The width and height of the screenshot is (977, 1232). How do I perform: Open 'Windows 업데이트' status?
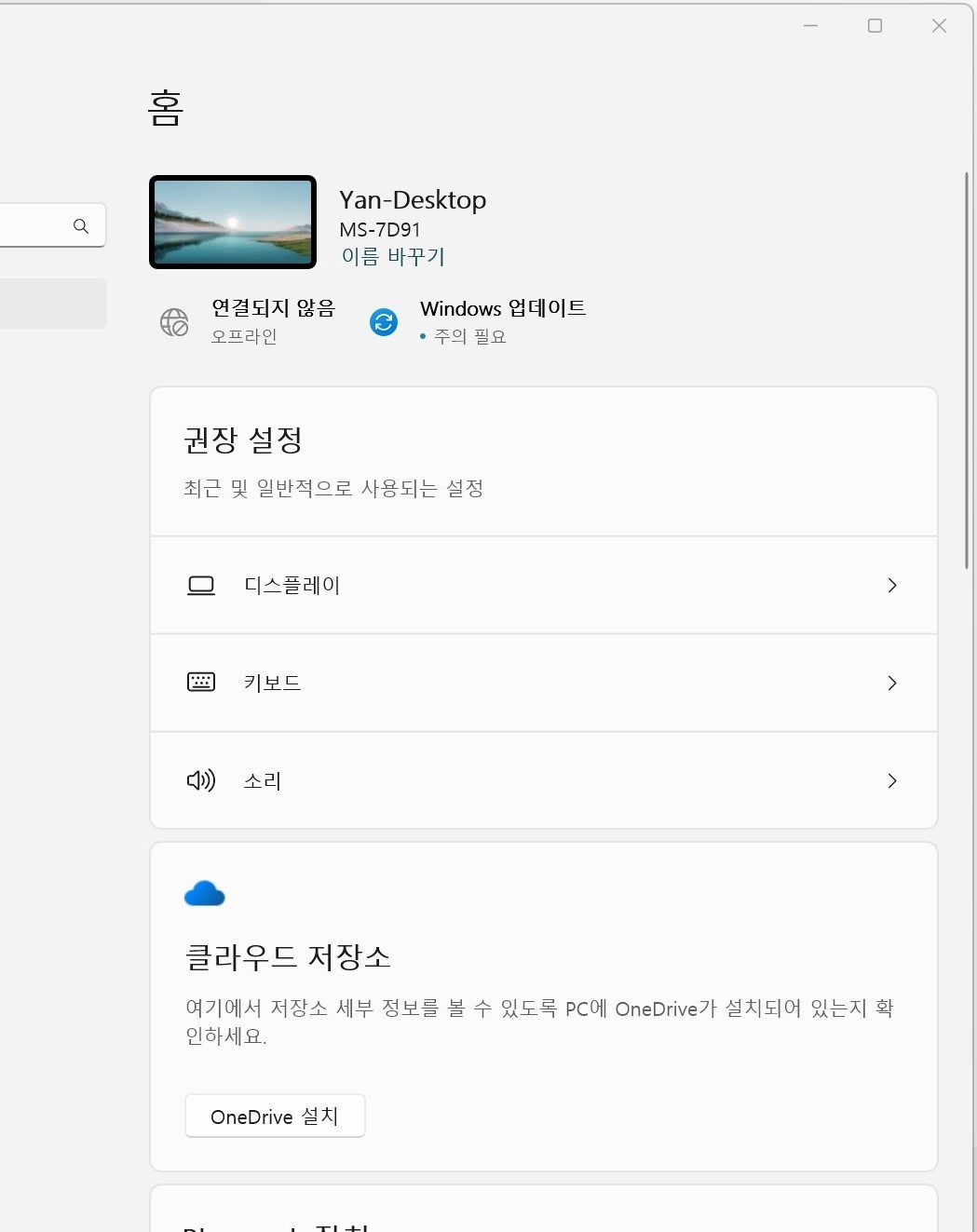click(x=503, y=308)
